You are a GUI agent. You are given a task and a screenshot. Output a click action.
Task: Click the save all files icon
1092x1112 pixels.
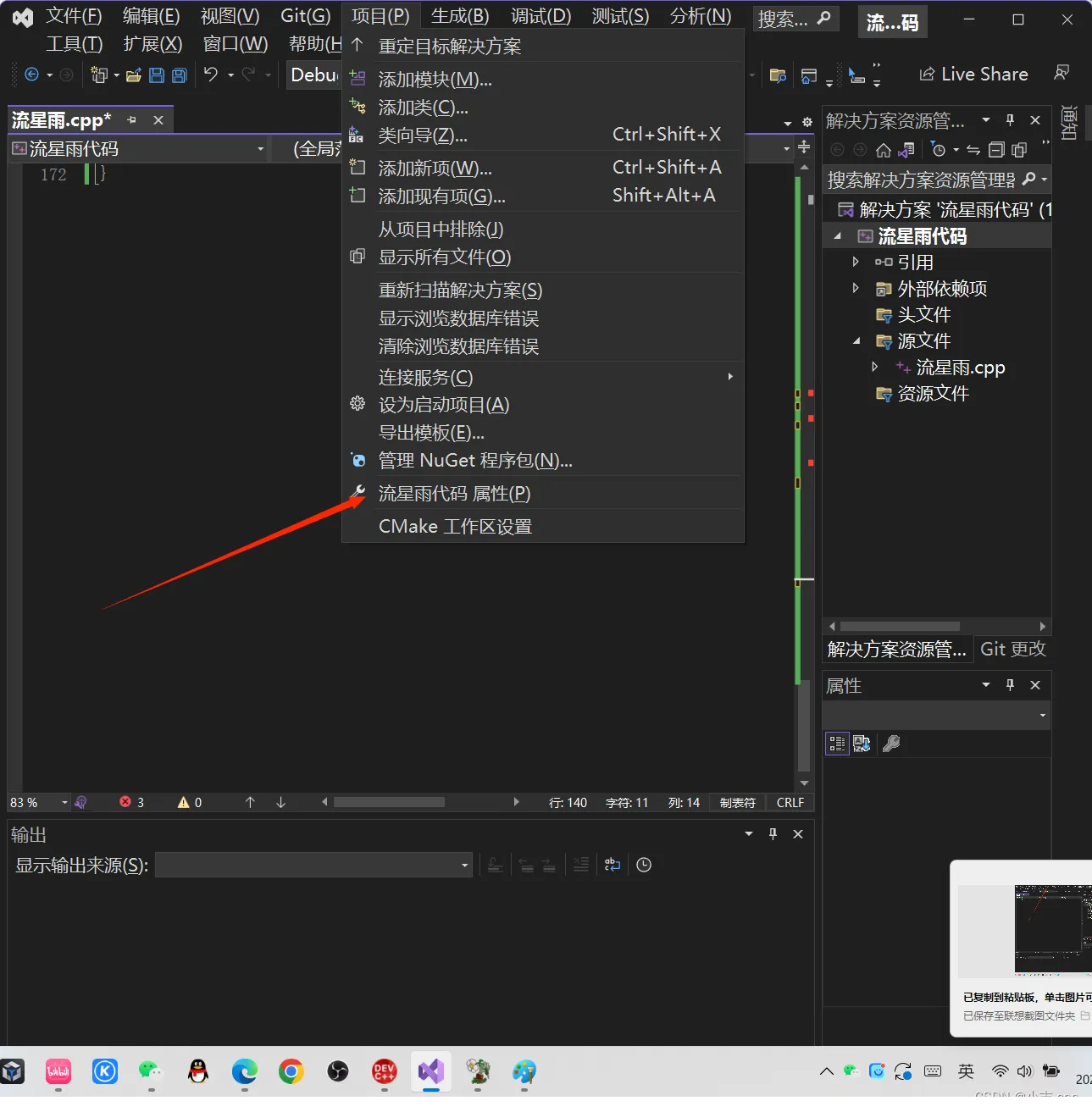pos(180,75)
